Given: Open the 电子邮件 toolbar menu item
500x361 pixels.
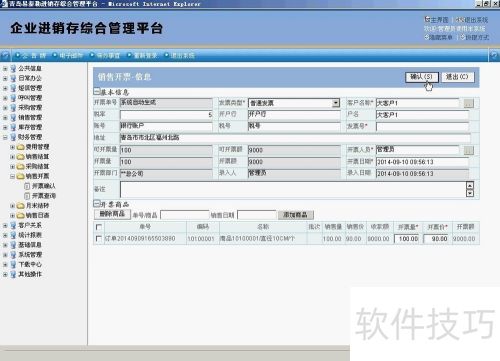Looking at the screenshot, I should (71, 56).
